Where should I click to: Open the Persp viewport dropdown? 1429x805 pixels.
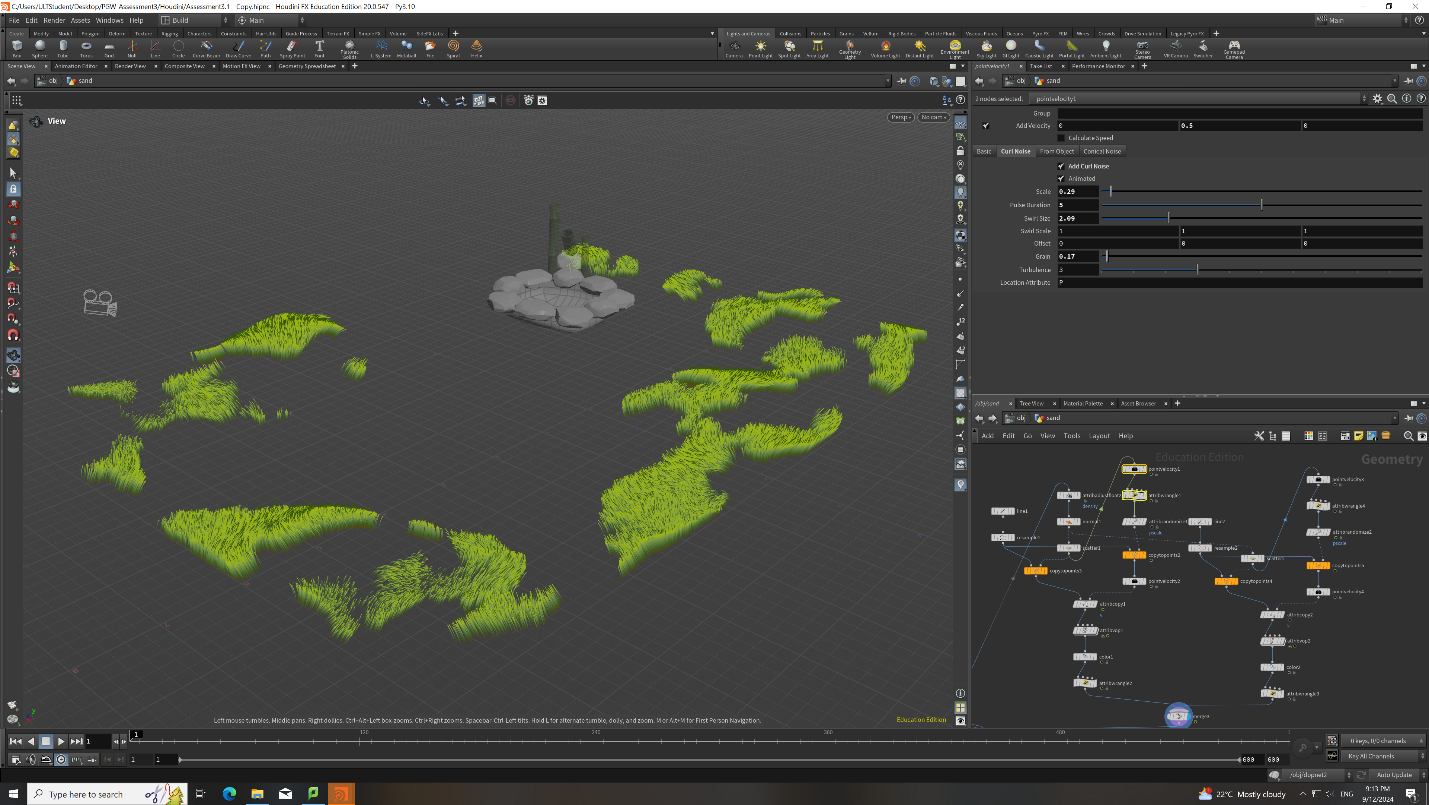pyautogui.click(x=900, y=118)
